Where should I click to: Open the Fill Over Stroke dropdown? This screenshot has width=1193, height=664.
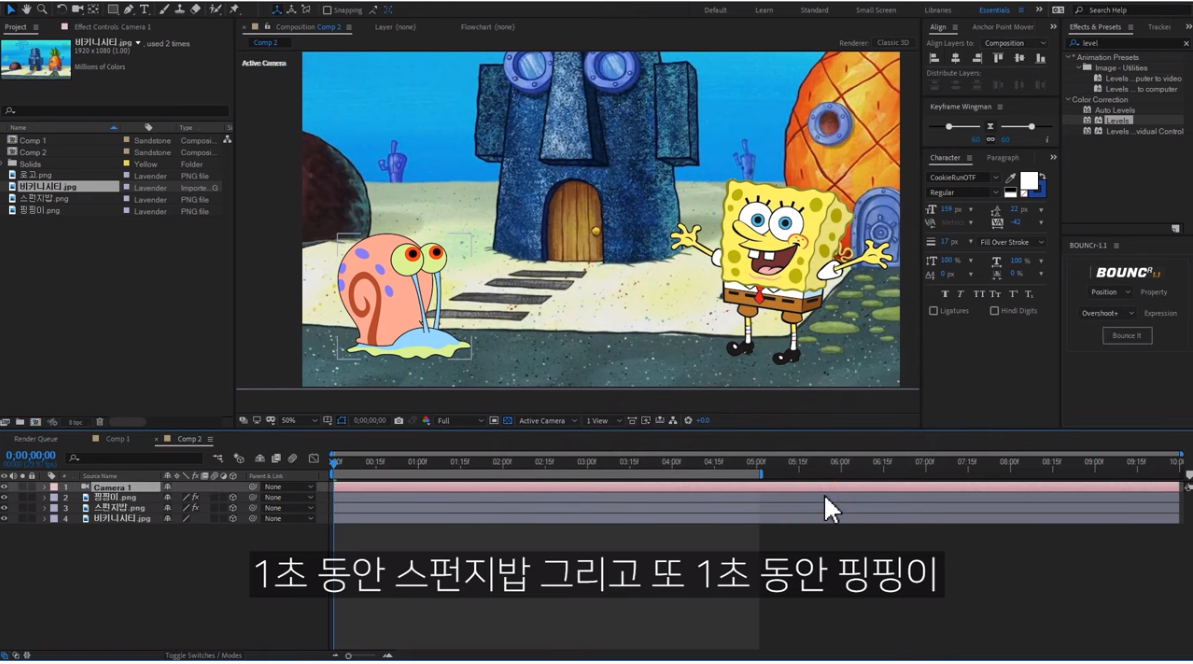point(1012,242)
